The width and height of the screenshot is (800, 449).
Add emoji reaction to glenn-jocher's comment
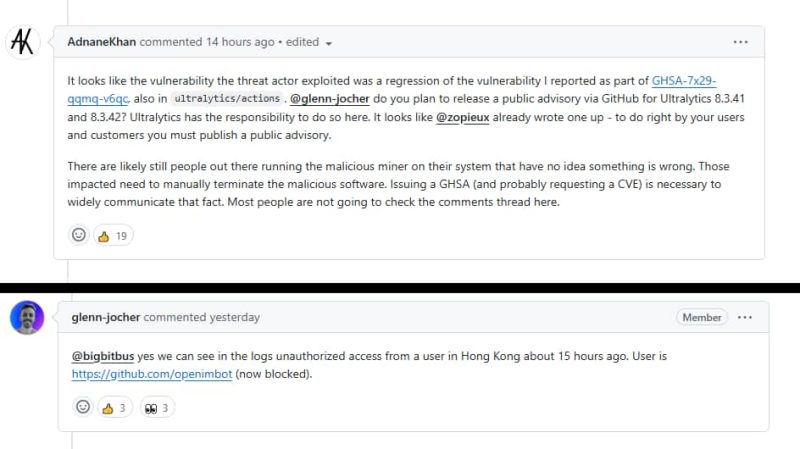click(83, 407)
